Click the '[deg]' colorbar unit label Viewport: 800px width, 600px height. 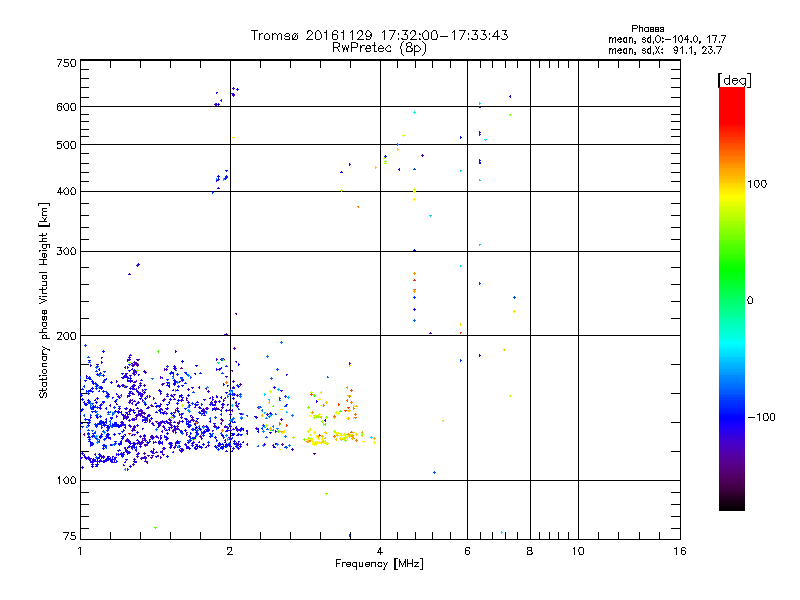pos(734,80)
